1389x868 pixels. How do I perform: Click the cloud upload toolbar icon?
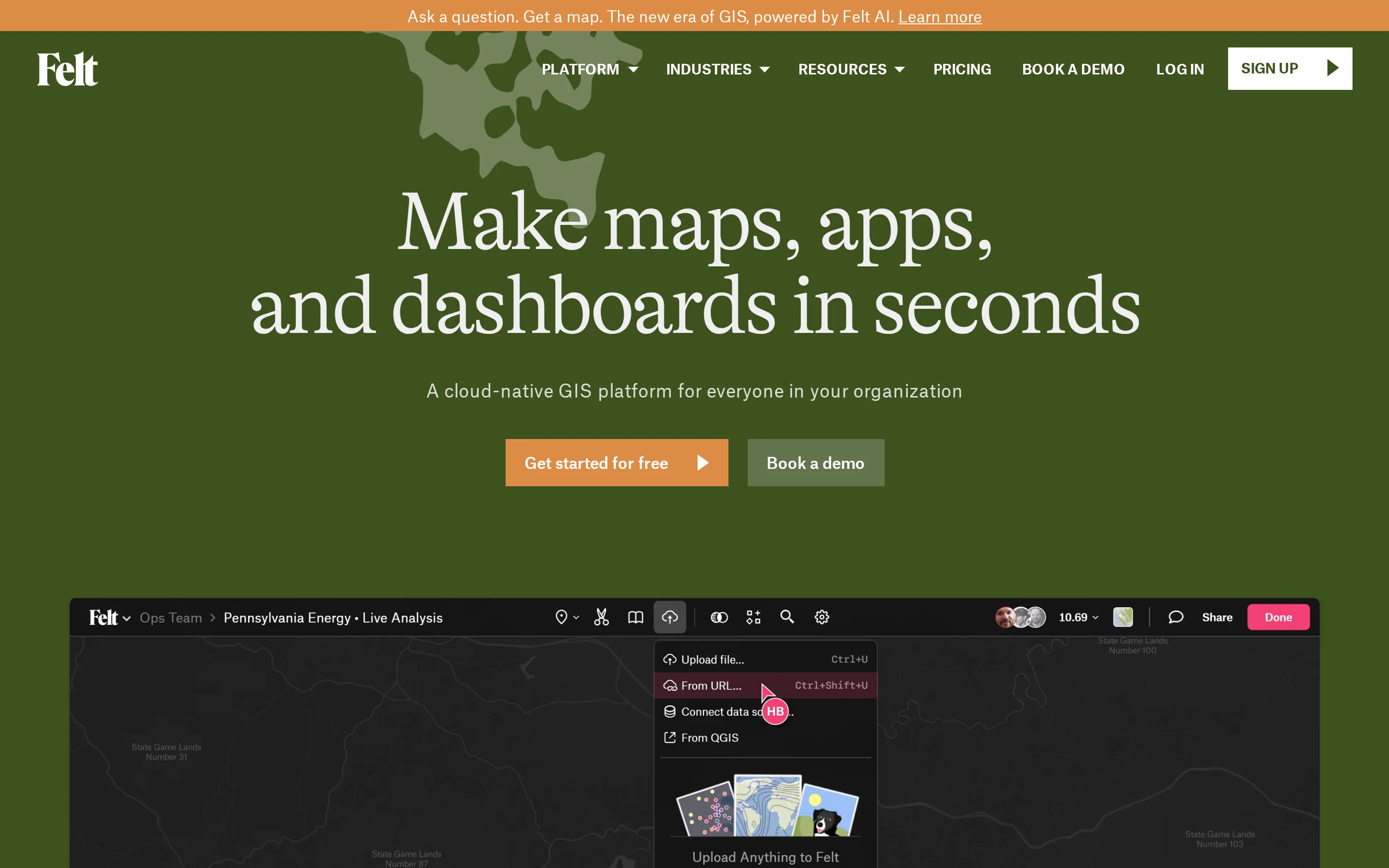[x=670, y=617]
